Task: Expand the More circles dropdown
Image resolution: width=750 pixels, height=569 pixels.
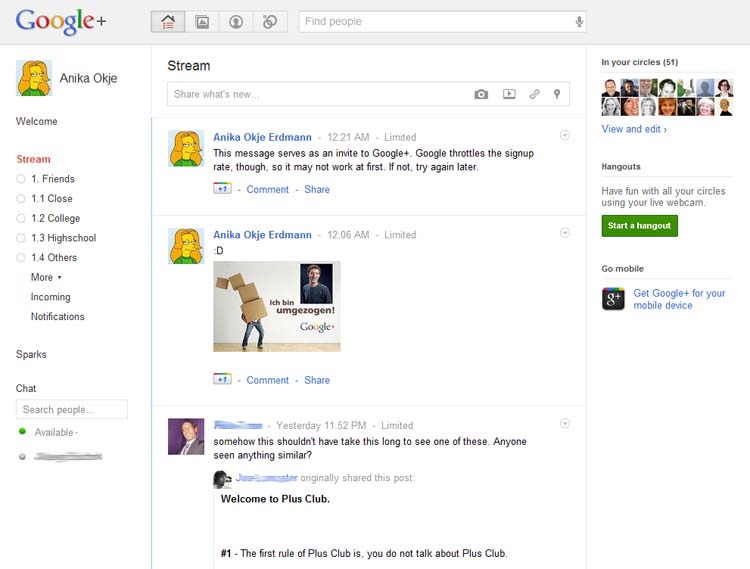Action: pos(46,277)
